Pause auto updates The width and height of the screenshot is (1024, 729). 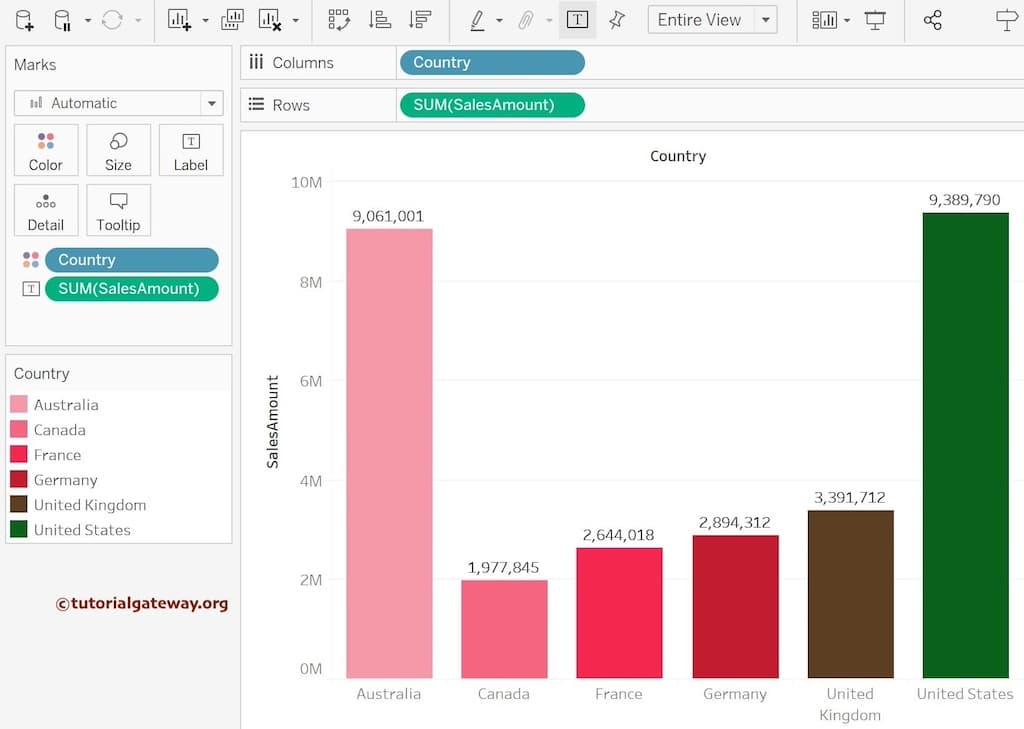[x=60, y=19]
